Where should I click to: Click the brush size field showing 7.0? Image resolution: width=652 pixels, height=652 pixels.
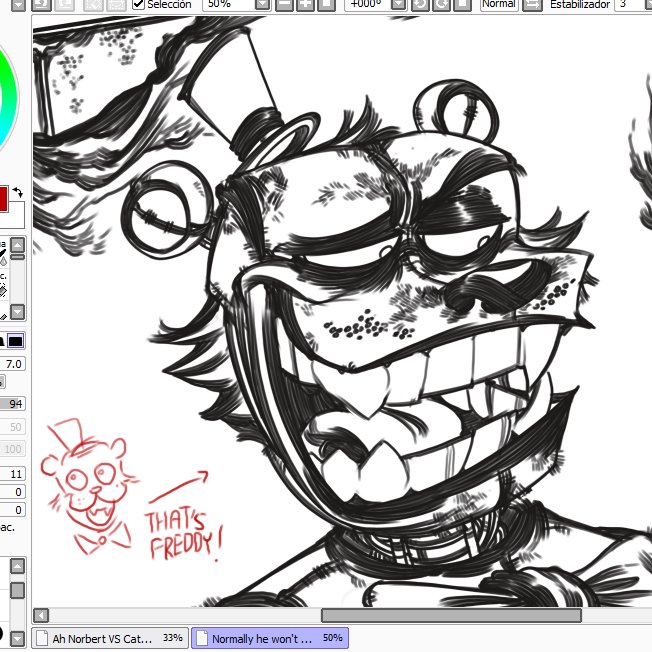tap(12, 364)
